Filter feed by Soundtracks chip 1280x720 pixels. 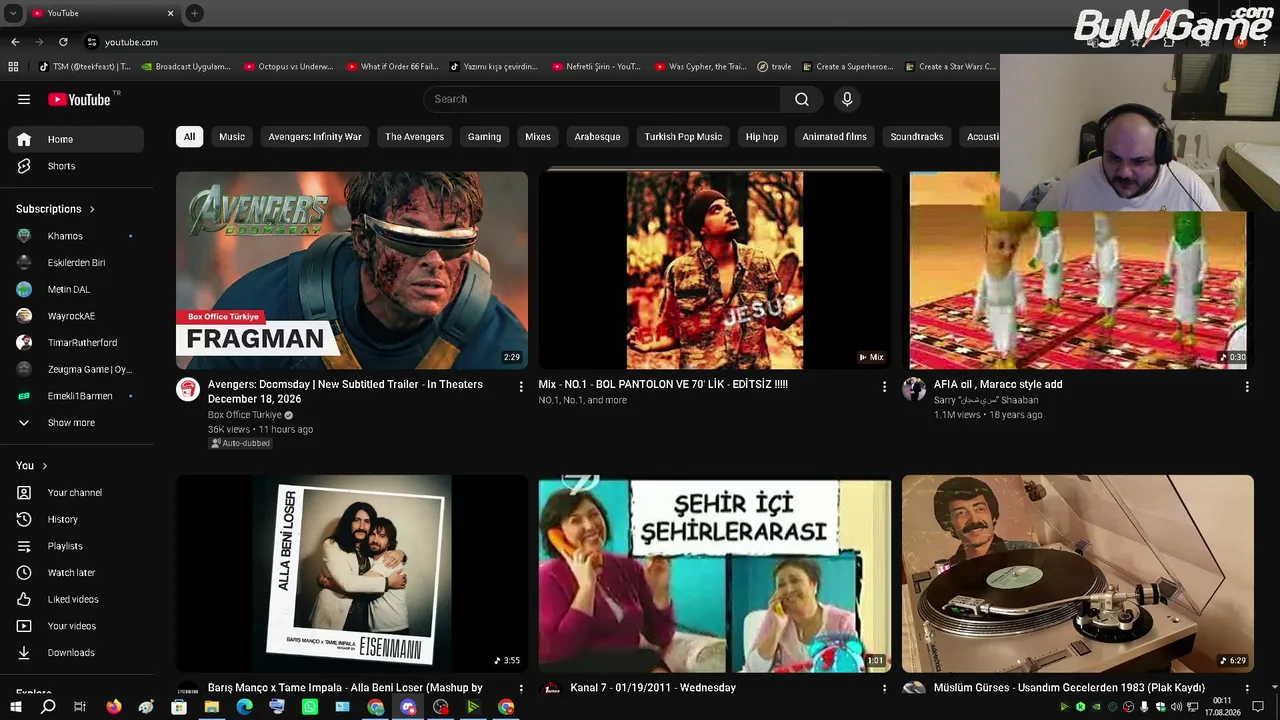tap(917, 137)
